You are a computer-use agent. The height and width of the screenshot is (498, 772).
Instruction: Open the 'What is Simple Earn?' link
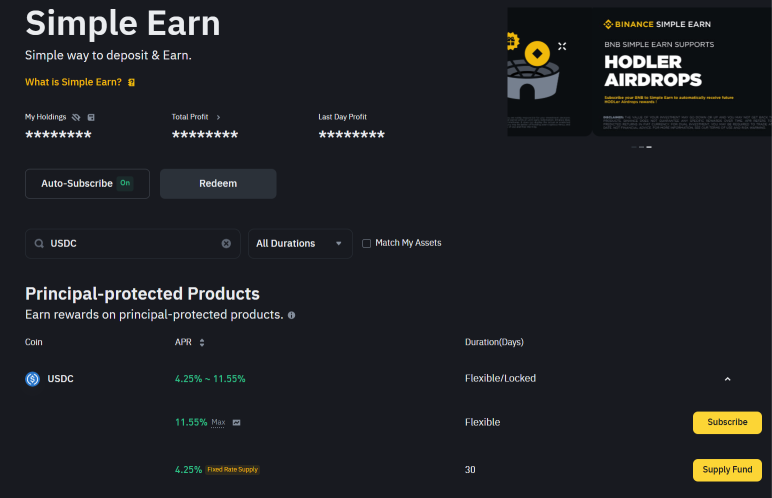tap(73, 82)
